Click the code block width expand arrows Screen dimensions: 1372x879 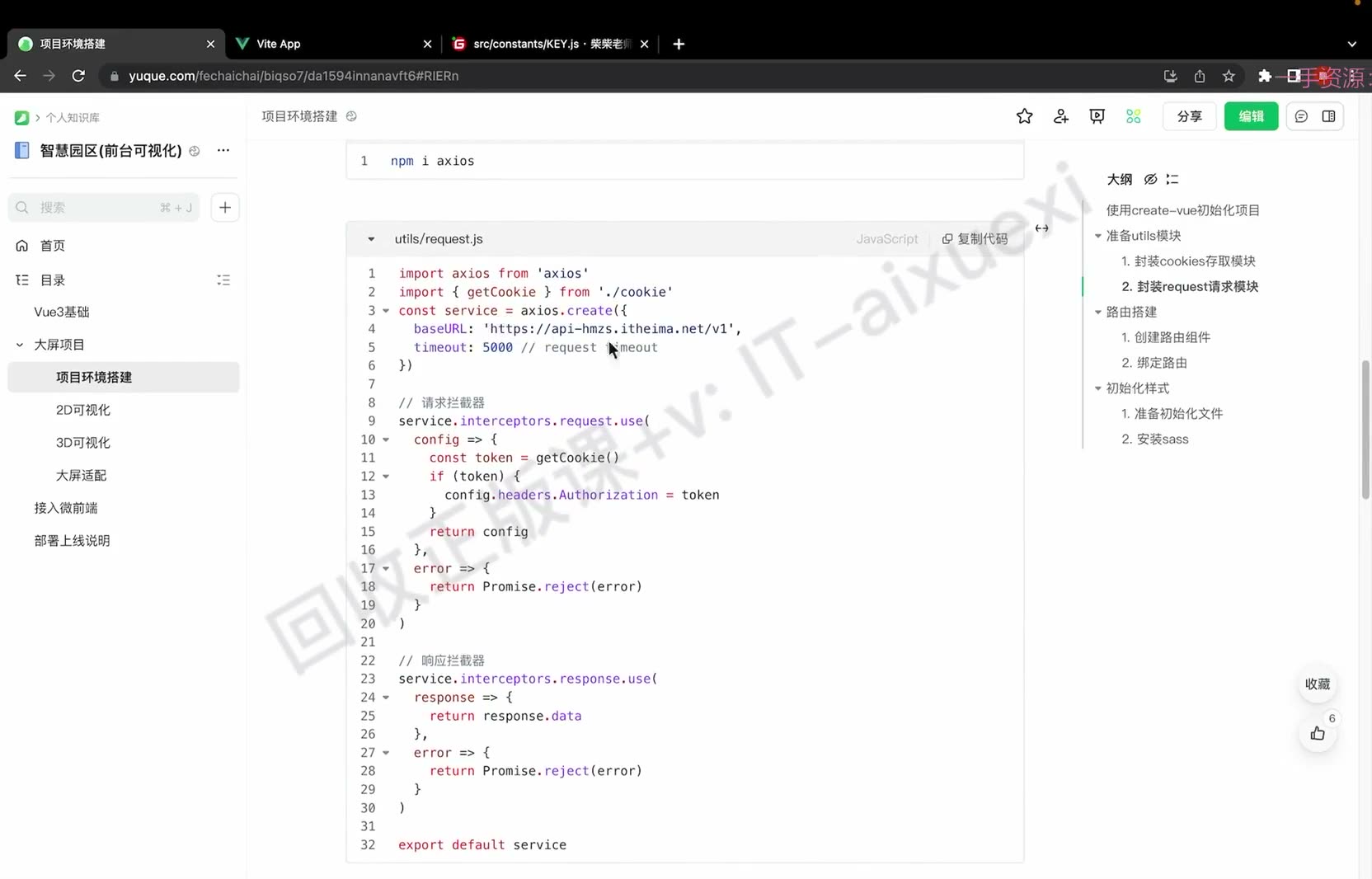[x=1042, y=228]
